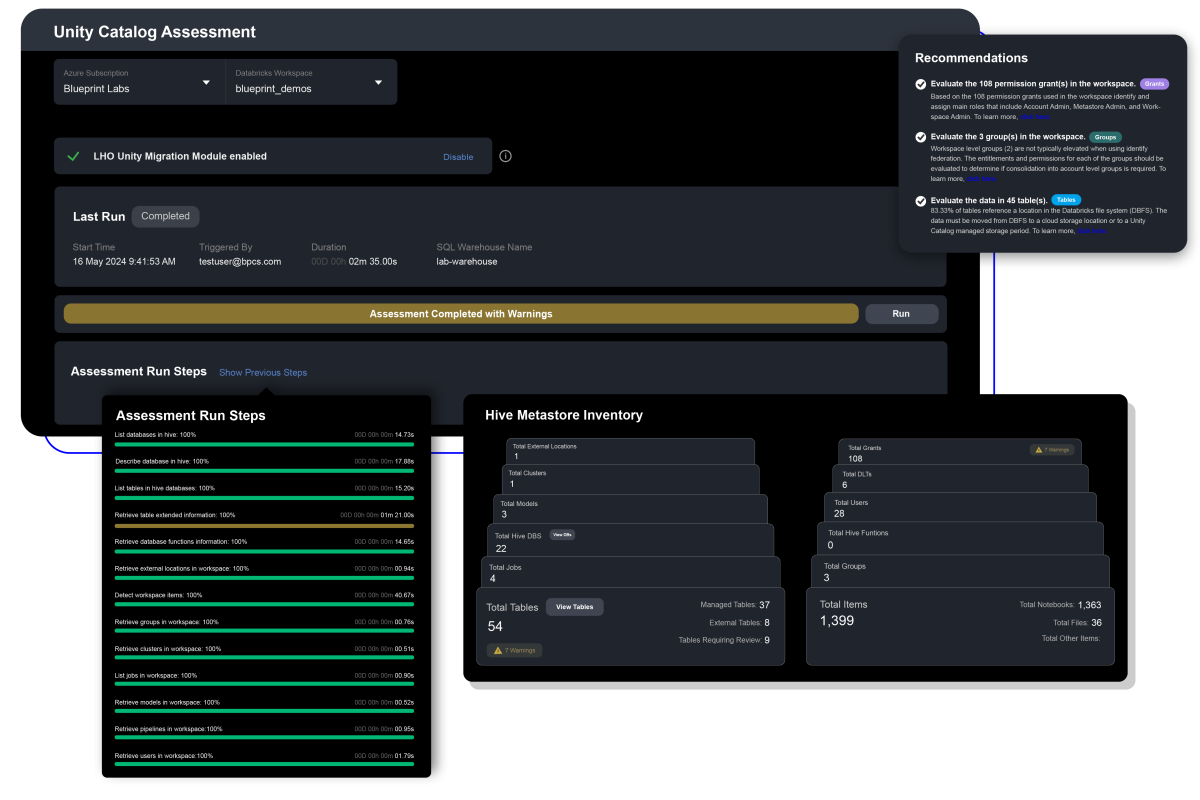Open the Total Jobs card

[x=630, y=572]
